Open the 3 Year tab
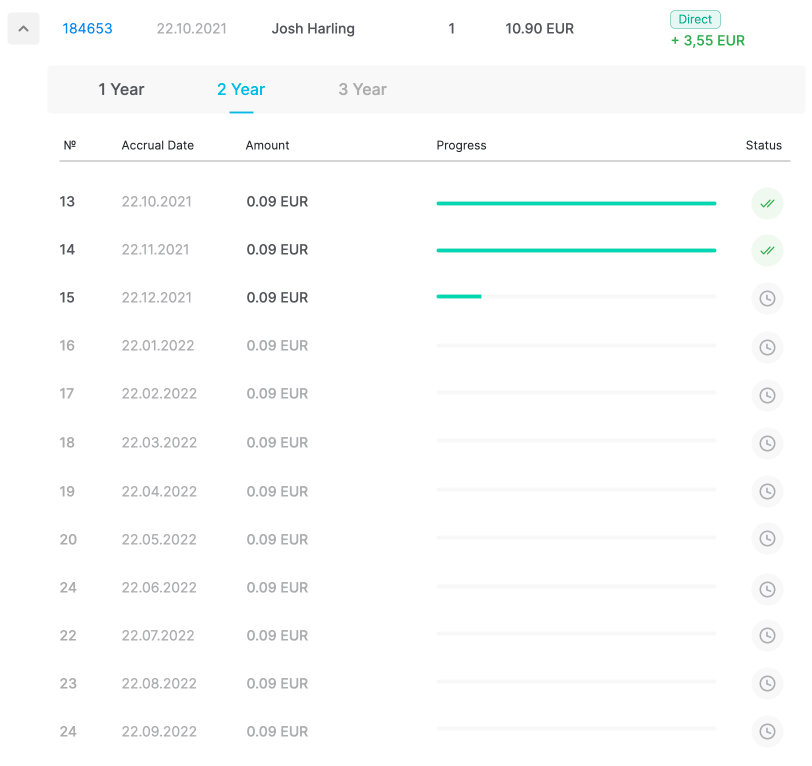 [x=362, y=90]
